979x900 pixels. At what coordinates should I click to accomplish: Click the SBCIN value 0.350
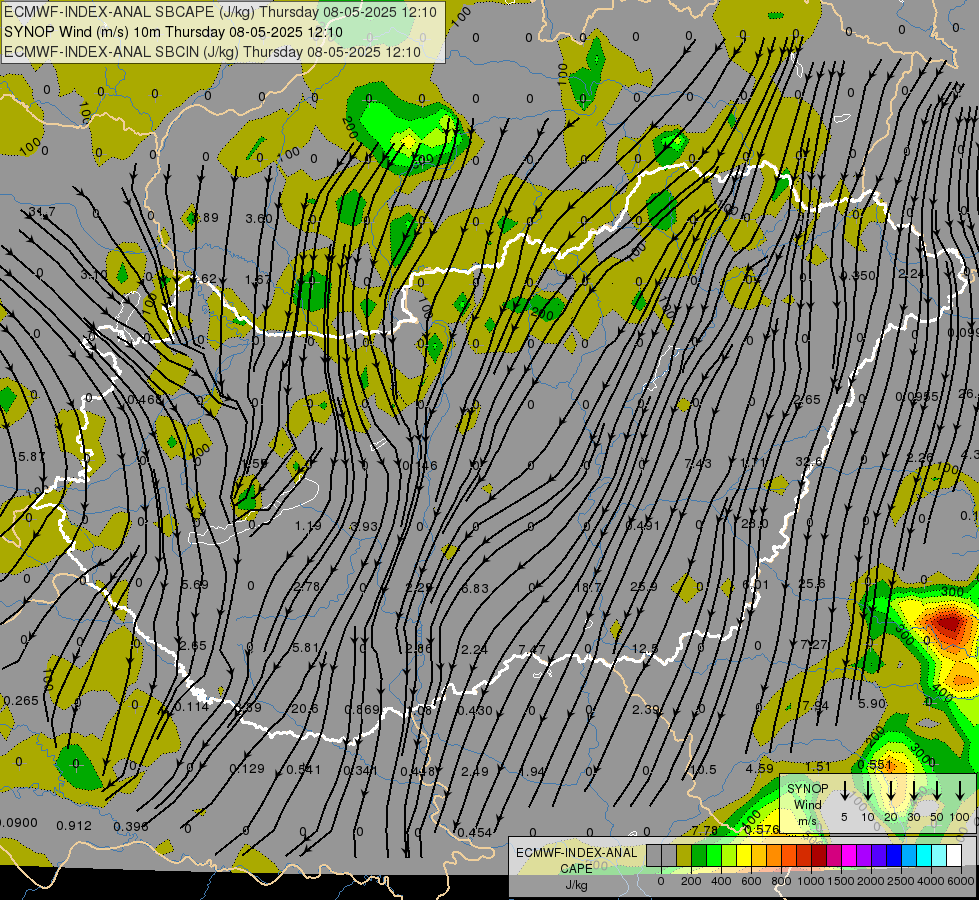(x=858, y=275)
